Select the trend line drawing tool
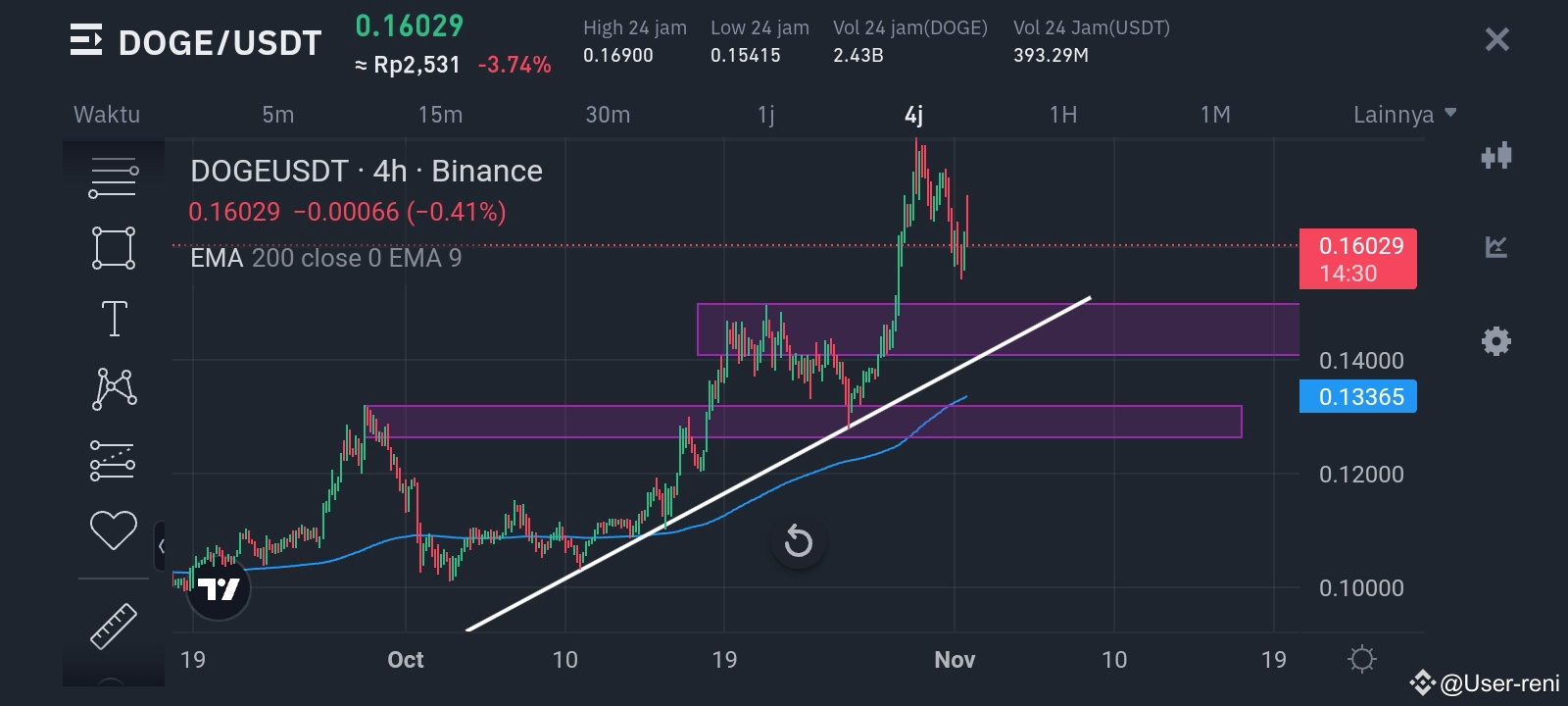1568x706 pixels. [x=114, y=177]
